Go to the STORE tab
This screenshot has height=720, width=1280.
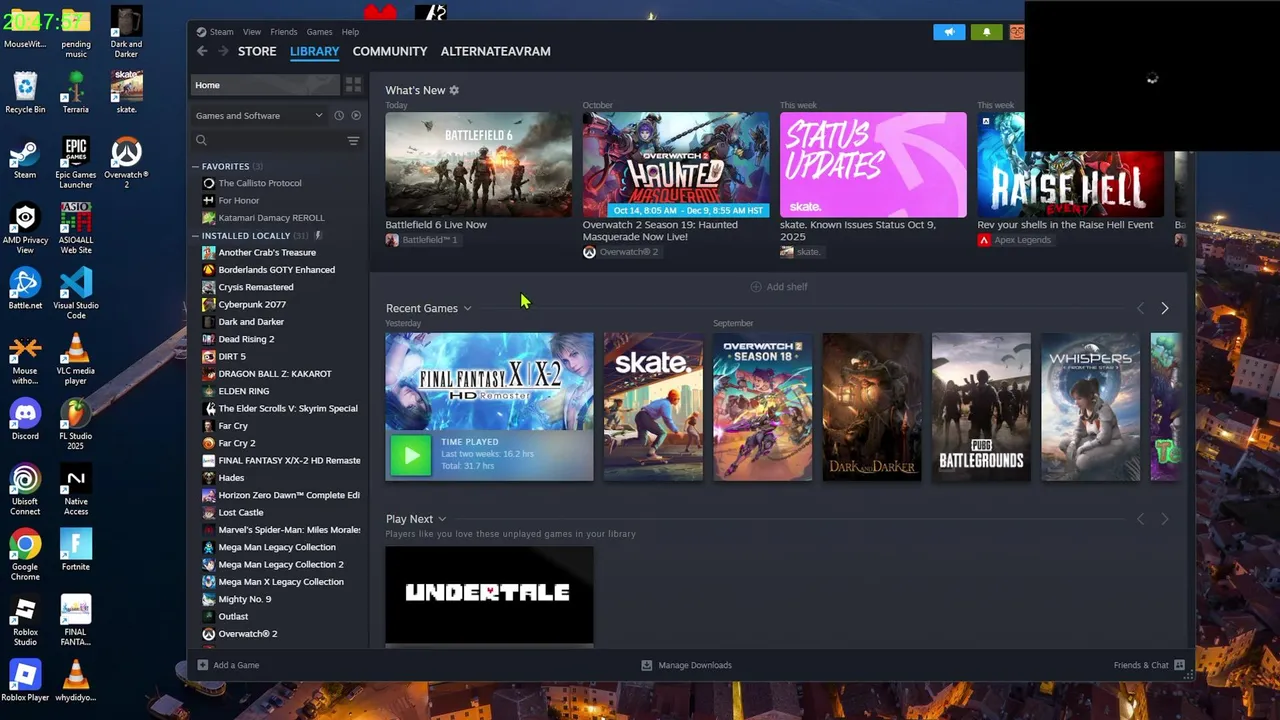click(x=257, y=51)
